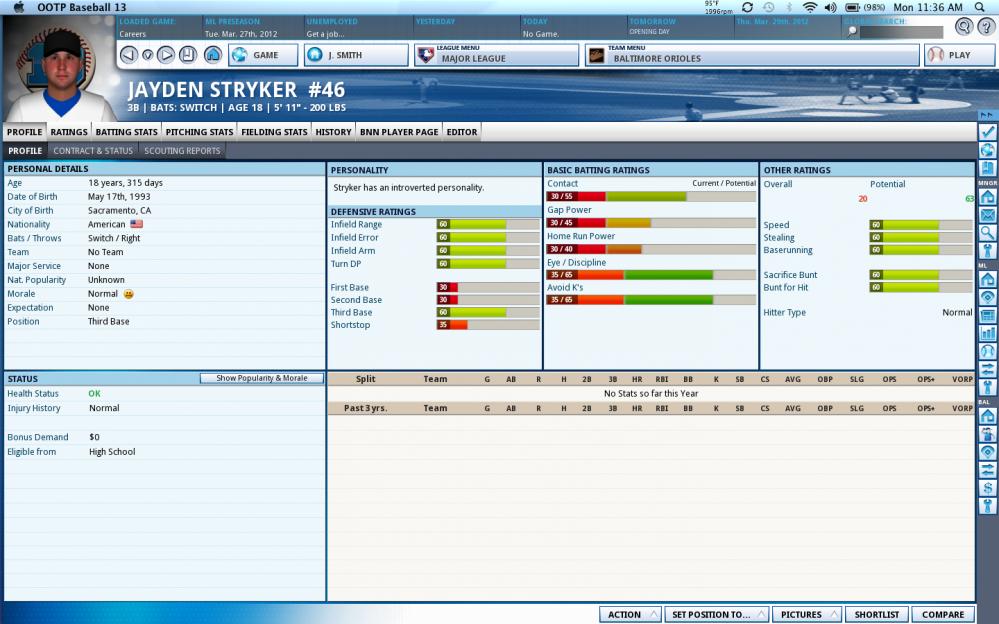Open the navigation history dropdown arrow
The height and width of the screenshot is (624, 999).
point(147,55)
